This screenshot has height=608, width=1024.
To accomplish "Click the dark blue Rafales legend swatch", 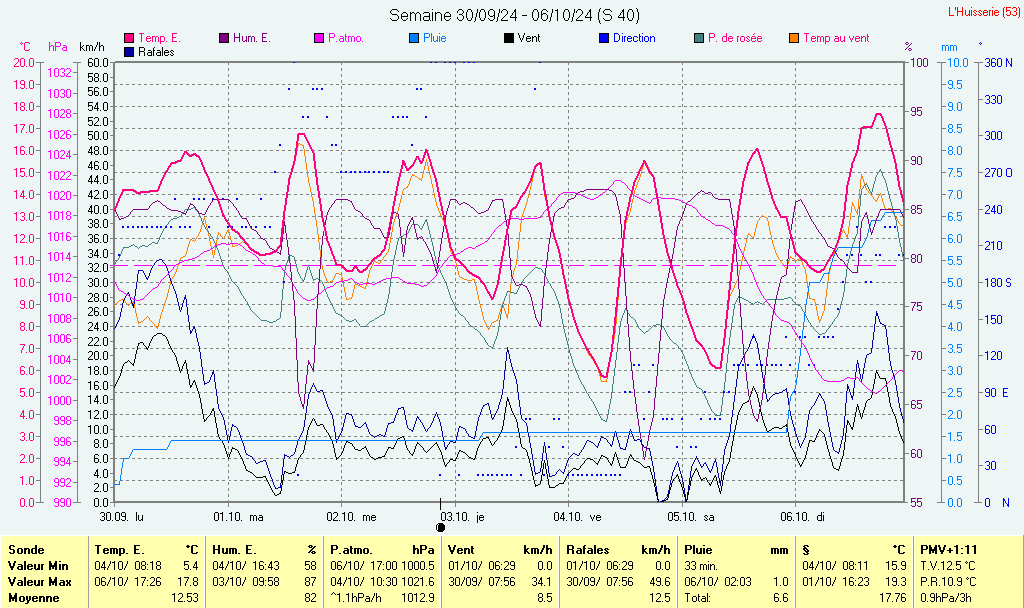I will (x=129, y=52).
